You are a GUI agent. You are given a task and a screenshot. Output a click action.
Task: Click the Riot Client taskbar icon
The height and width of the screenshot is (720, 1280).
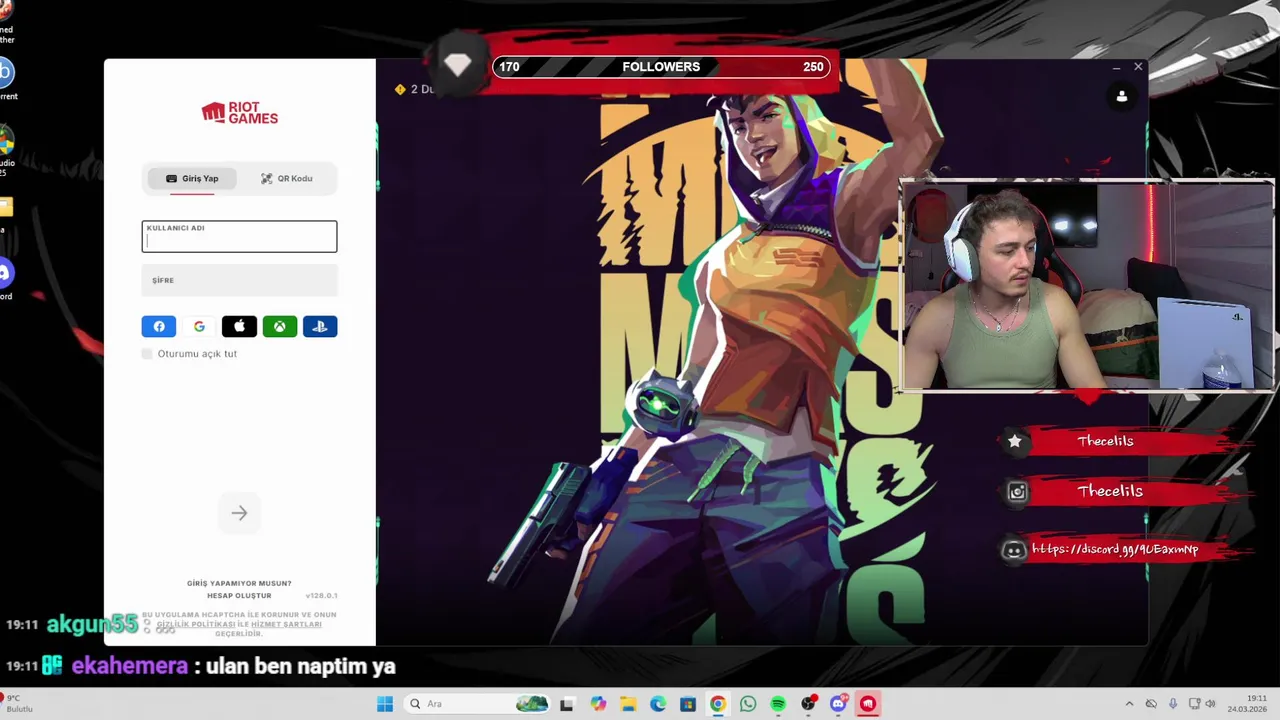pos(868,704)
